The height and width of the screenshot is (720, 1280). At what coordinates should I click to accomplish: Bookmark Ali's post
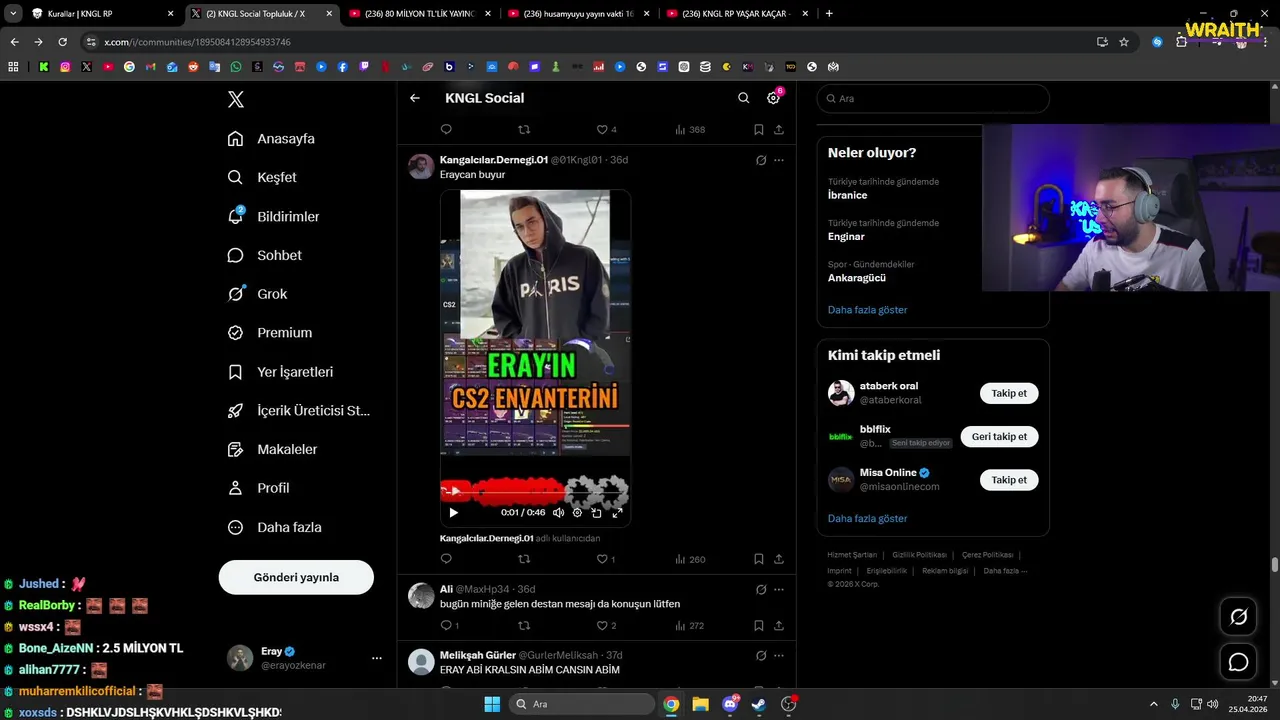click(759, 626)
